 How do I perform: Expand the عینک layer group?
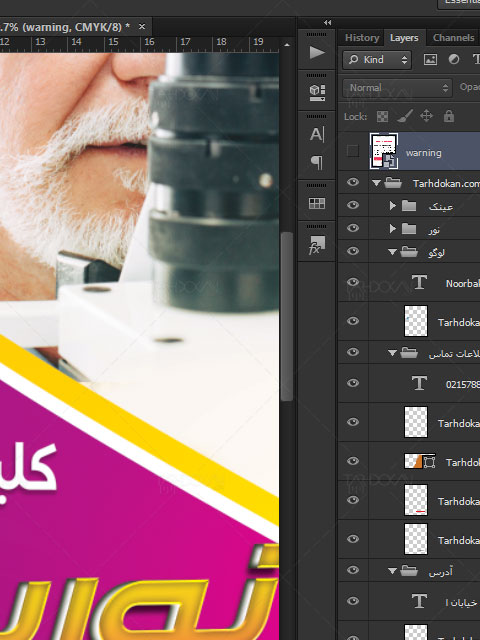pos(393,205)
